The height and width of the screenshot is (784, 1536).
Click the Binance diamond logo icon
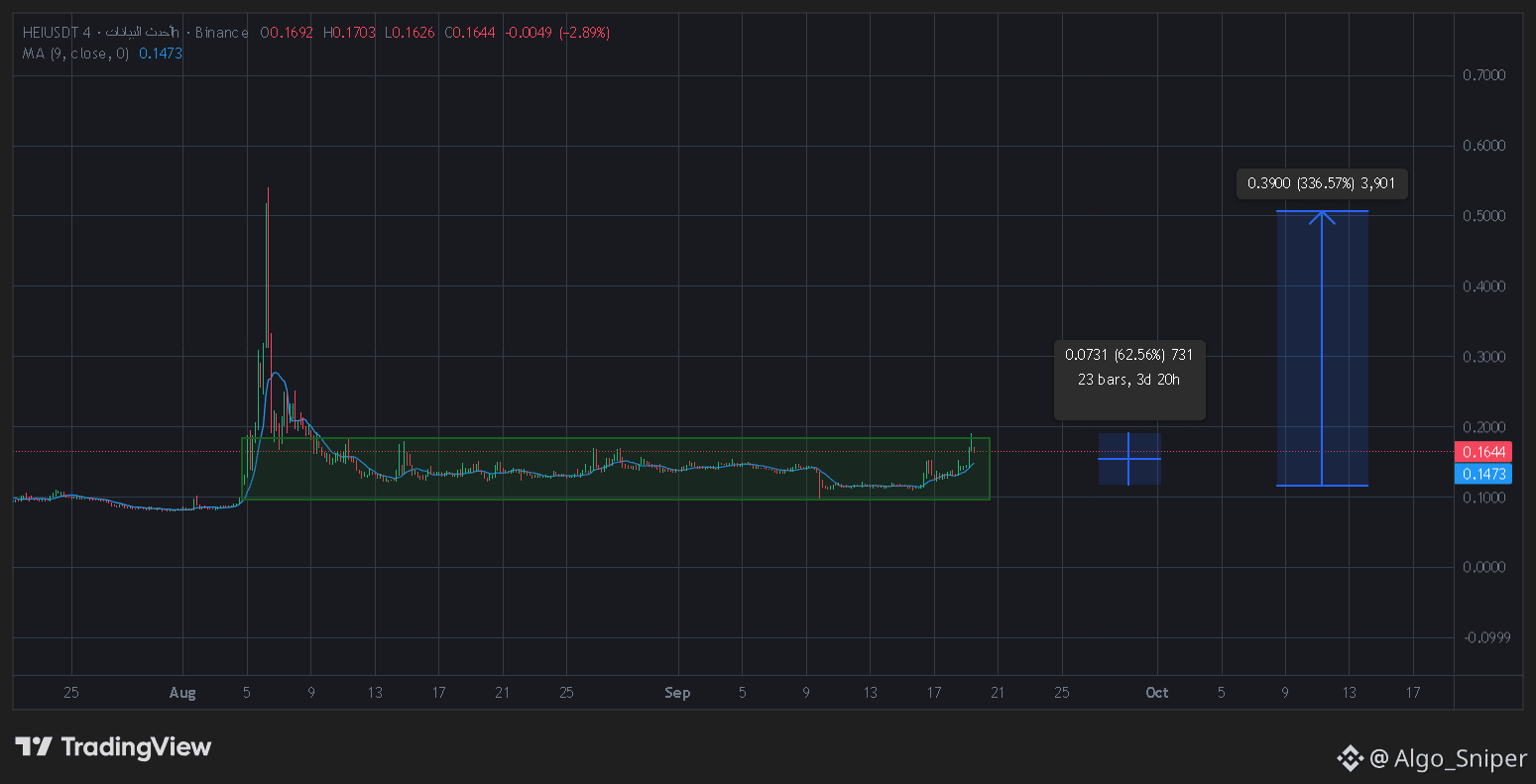pos(1351,759)
